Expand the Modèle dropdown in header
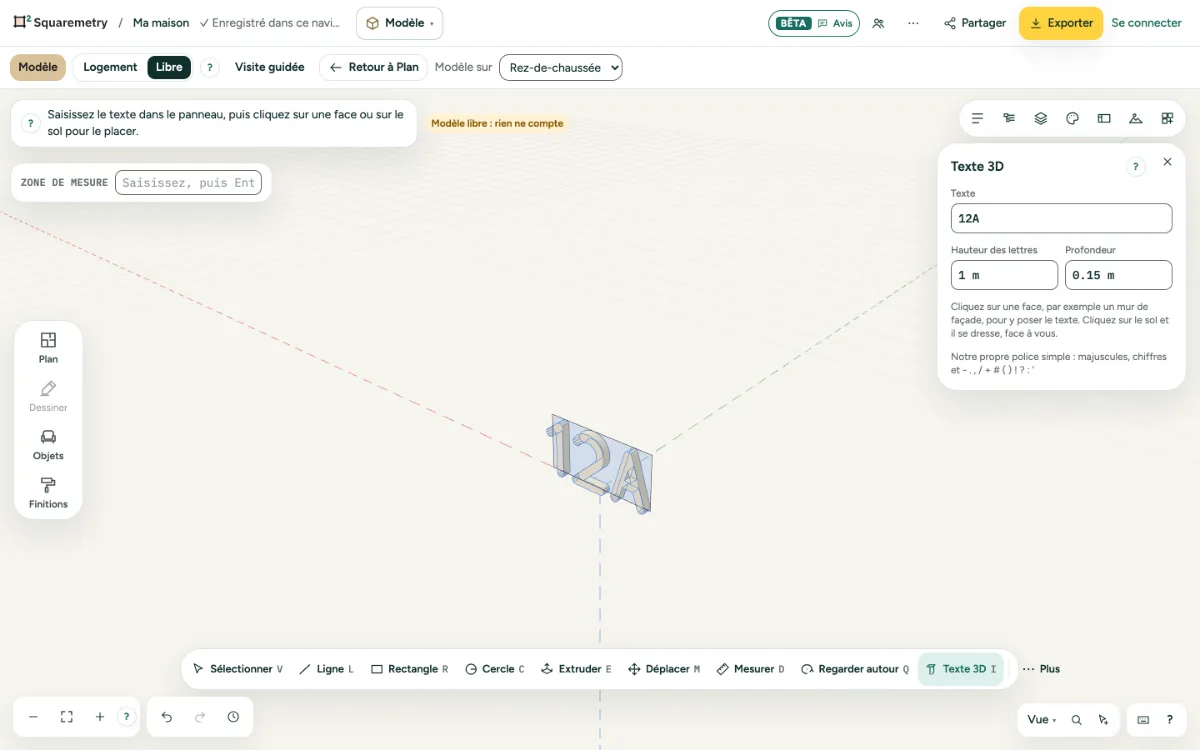 (399, 23)
